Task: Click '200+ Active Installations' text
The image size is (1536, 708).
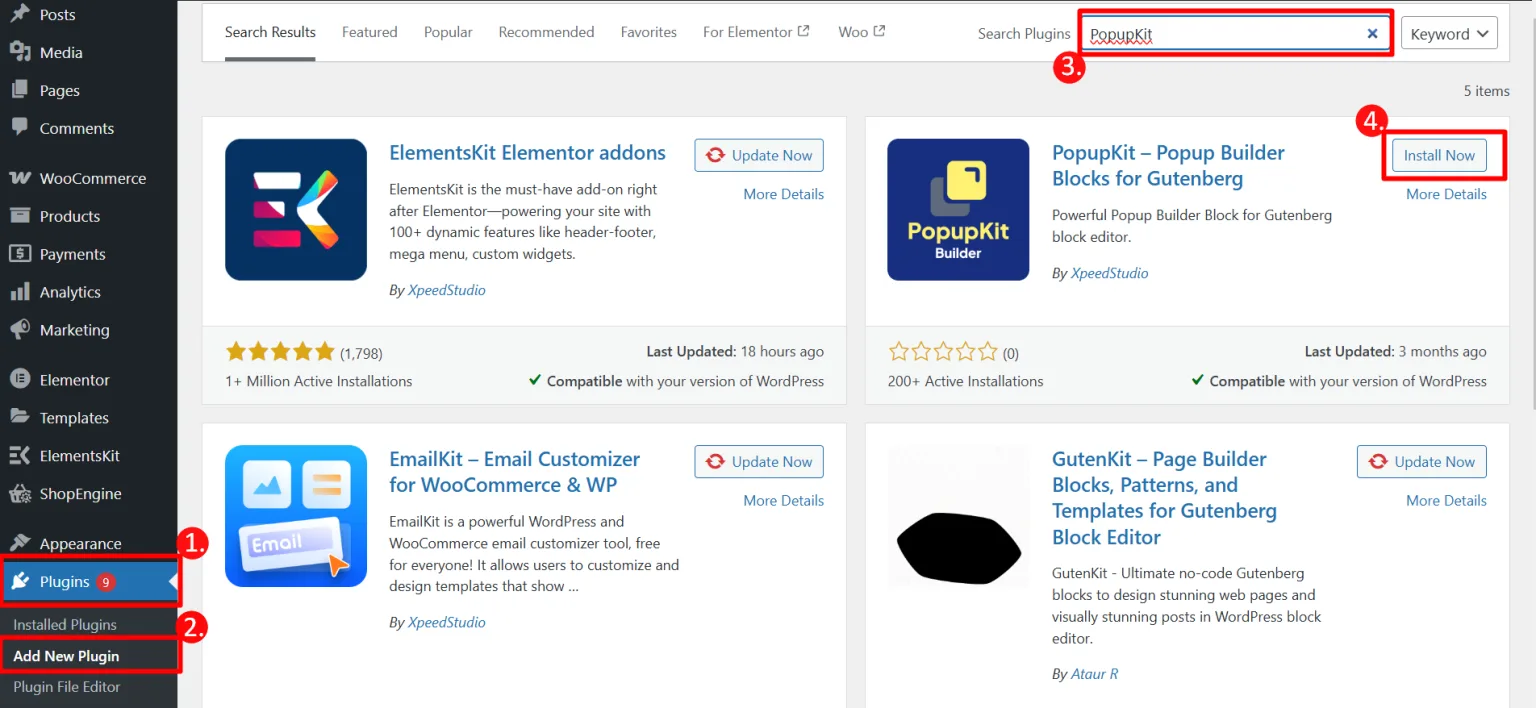Action: click(x=965, y=381)
